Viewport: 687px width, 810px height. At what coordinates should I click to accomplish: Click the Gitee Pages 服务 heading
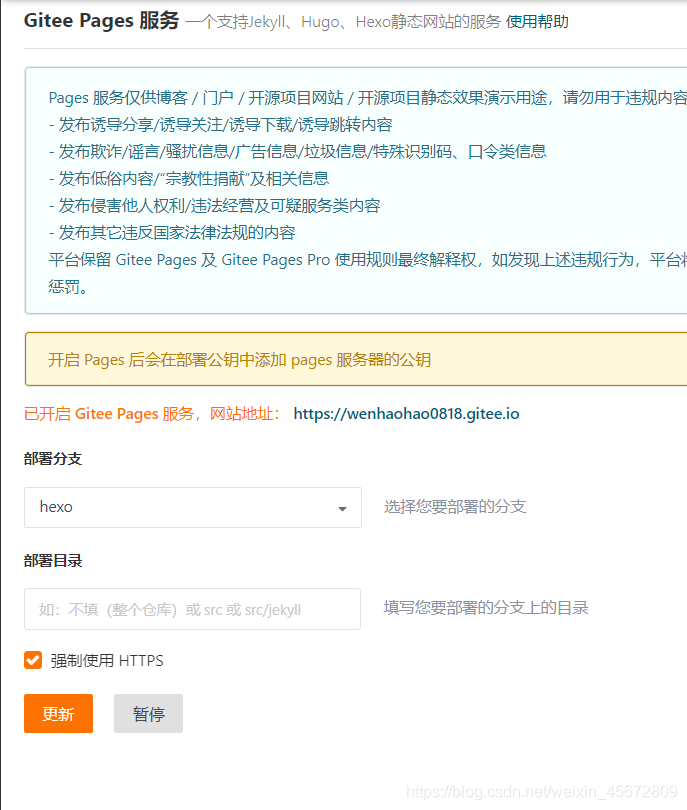[x=101, y=21]
